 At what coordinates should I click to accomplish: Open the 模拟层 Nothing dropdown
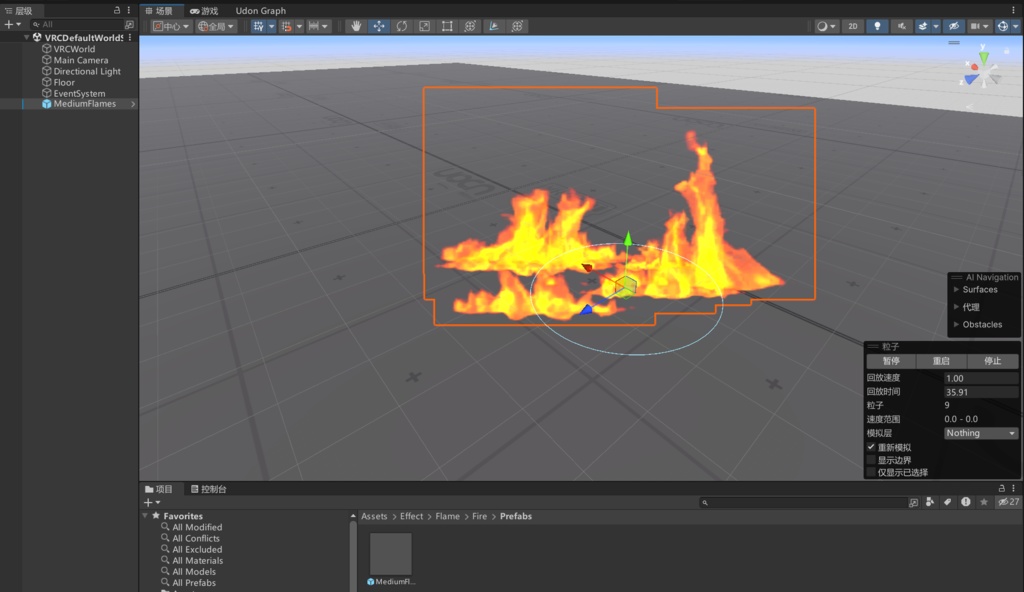[x=980, y=433]
